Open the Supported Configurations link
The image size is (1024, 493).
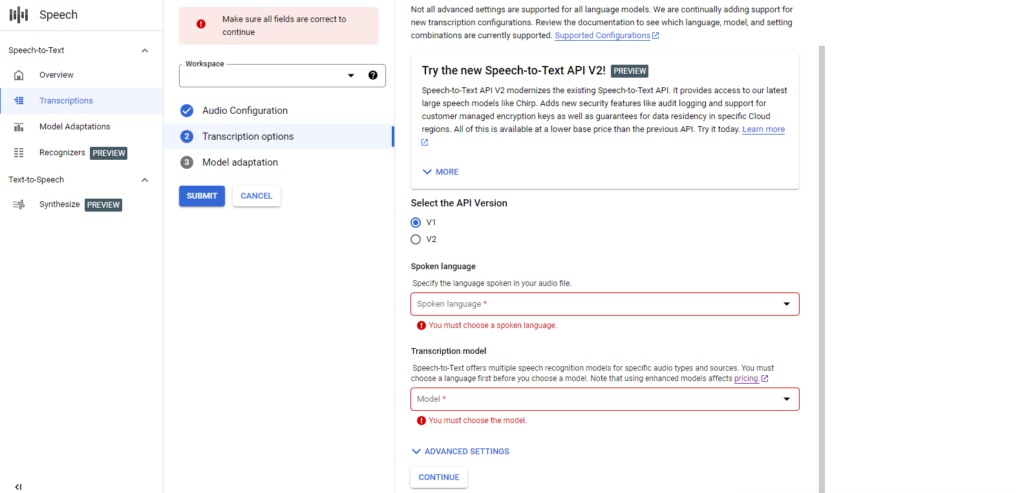pos(602,35)
